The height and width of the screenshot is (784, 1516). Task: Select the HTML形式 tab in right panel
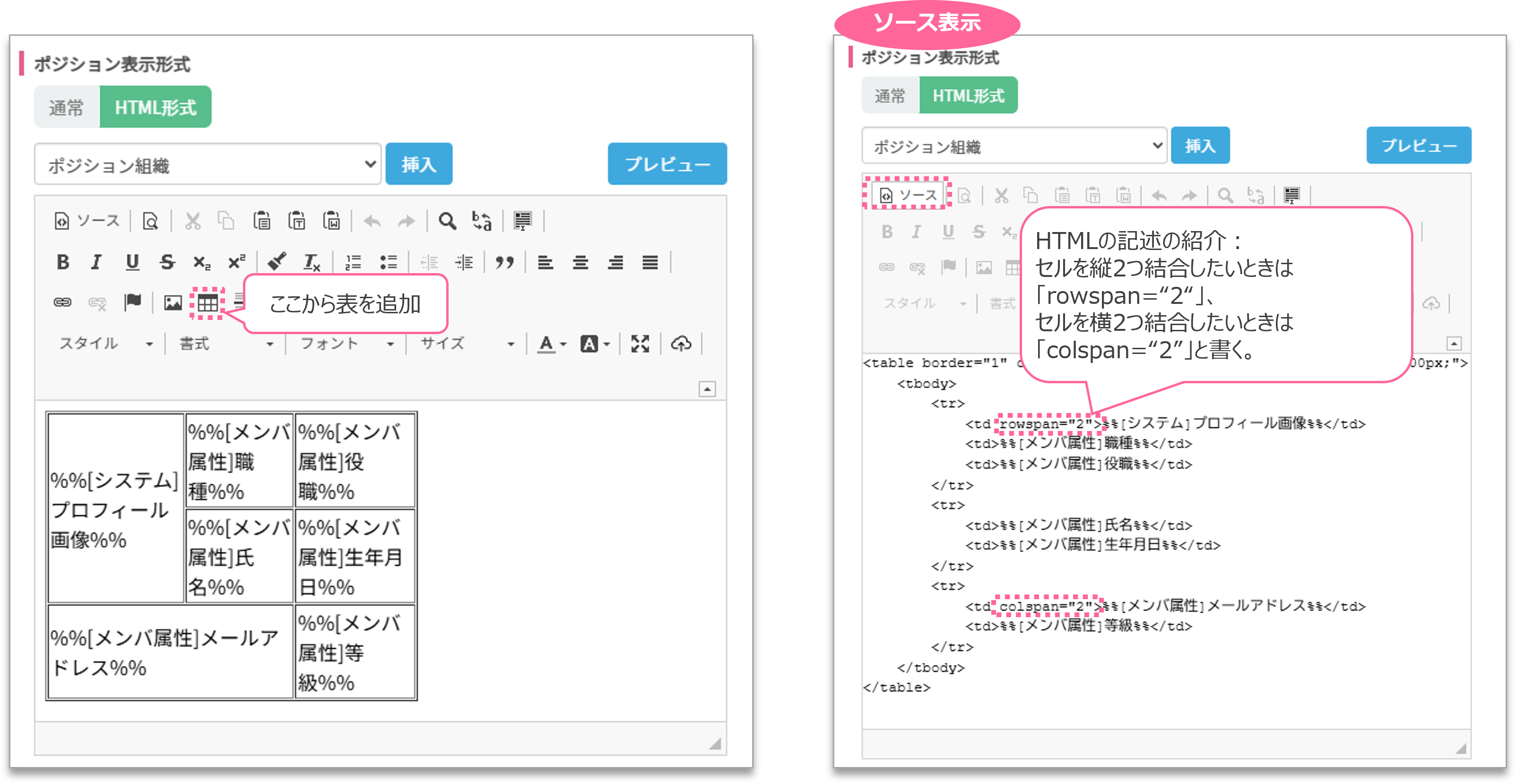point(968,95)
